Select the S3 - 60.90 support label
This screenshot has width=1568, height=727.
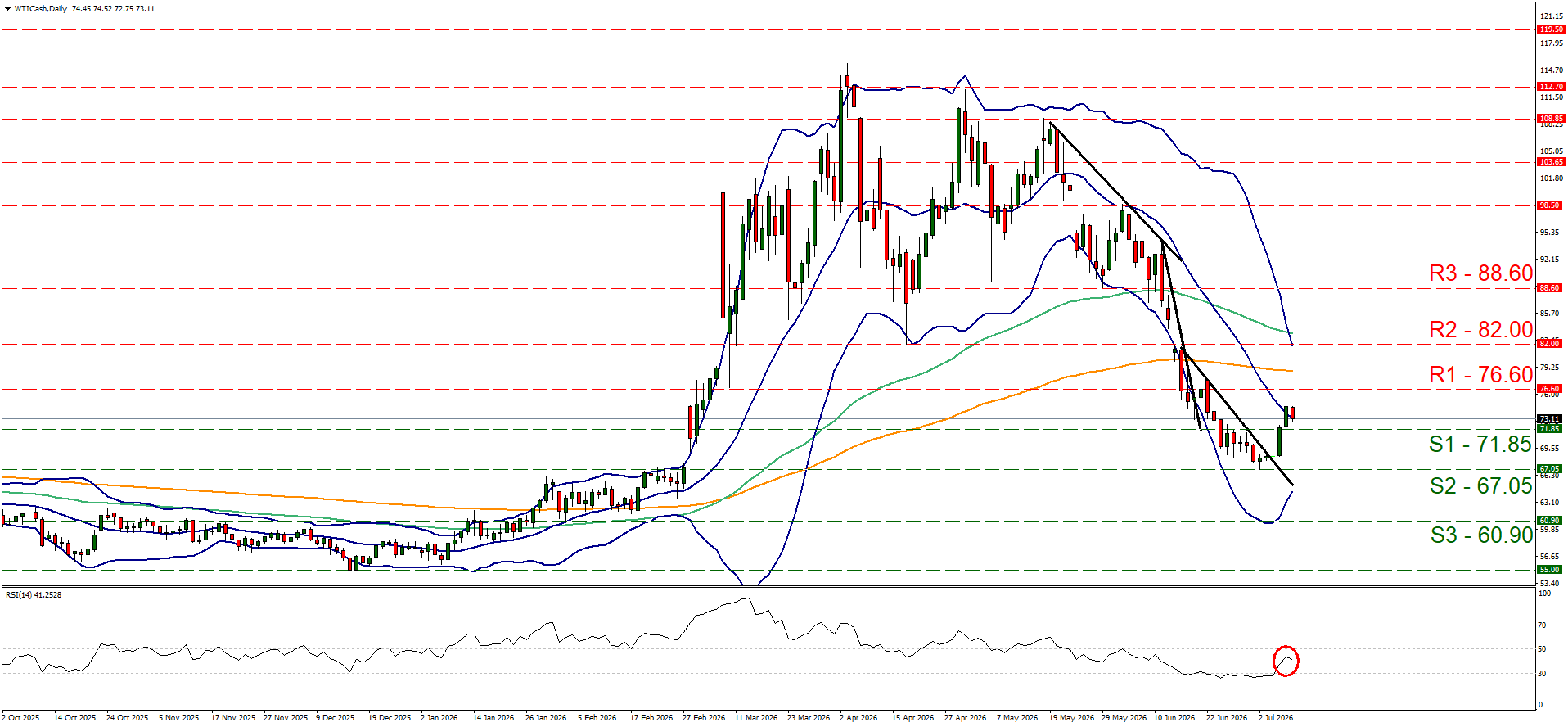point(1481,535)
